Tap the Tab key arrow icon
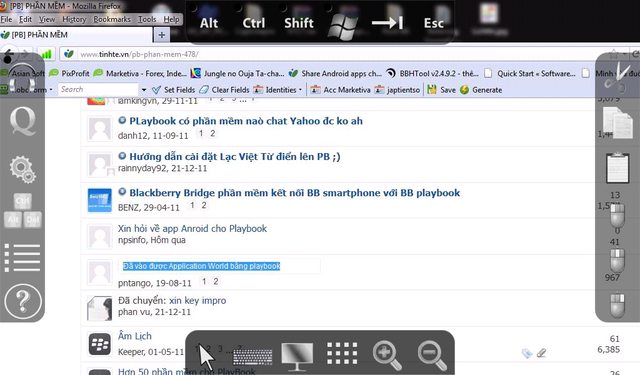The width and height of the screenshot is (640, 375). (388, 23)
